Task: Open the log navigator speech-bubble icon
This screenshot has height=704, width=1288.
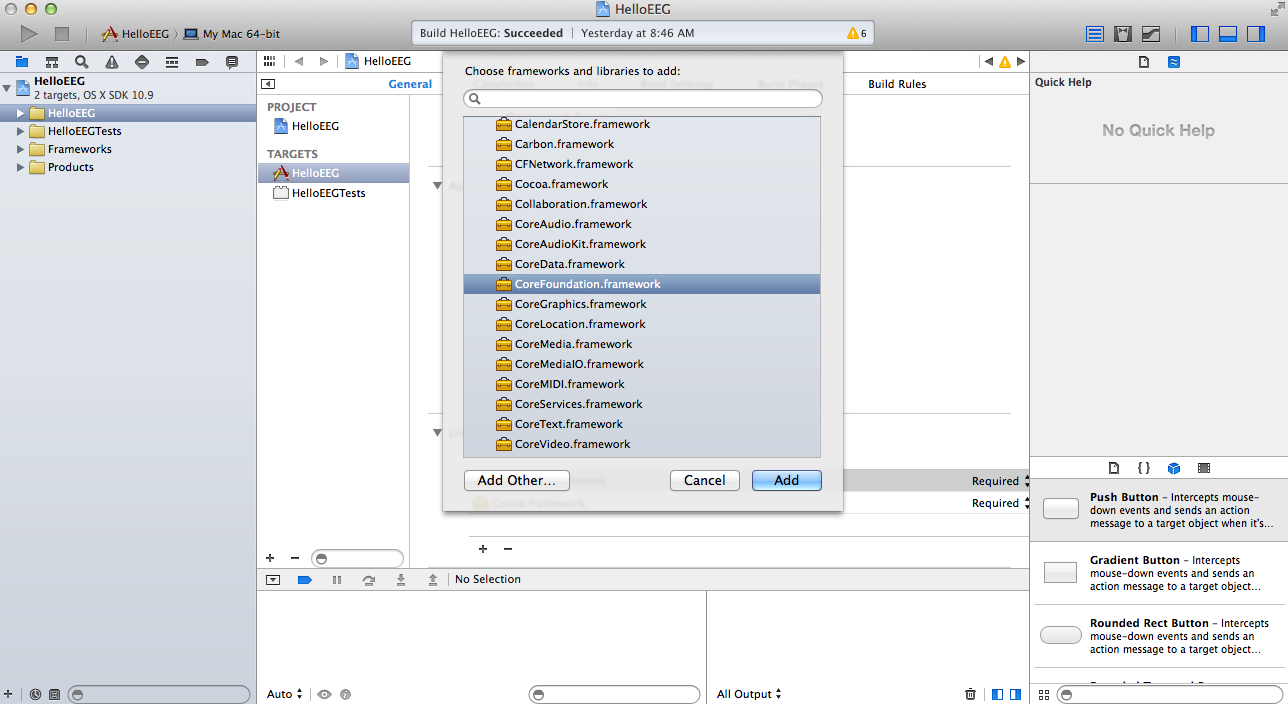Action: tap(232, 62)
